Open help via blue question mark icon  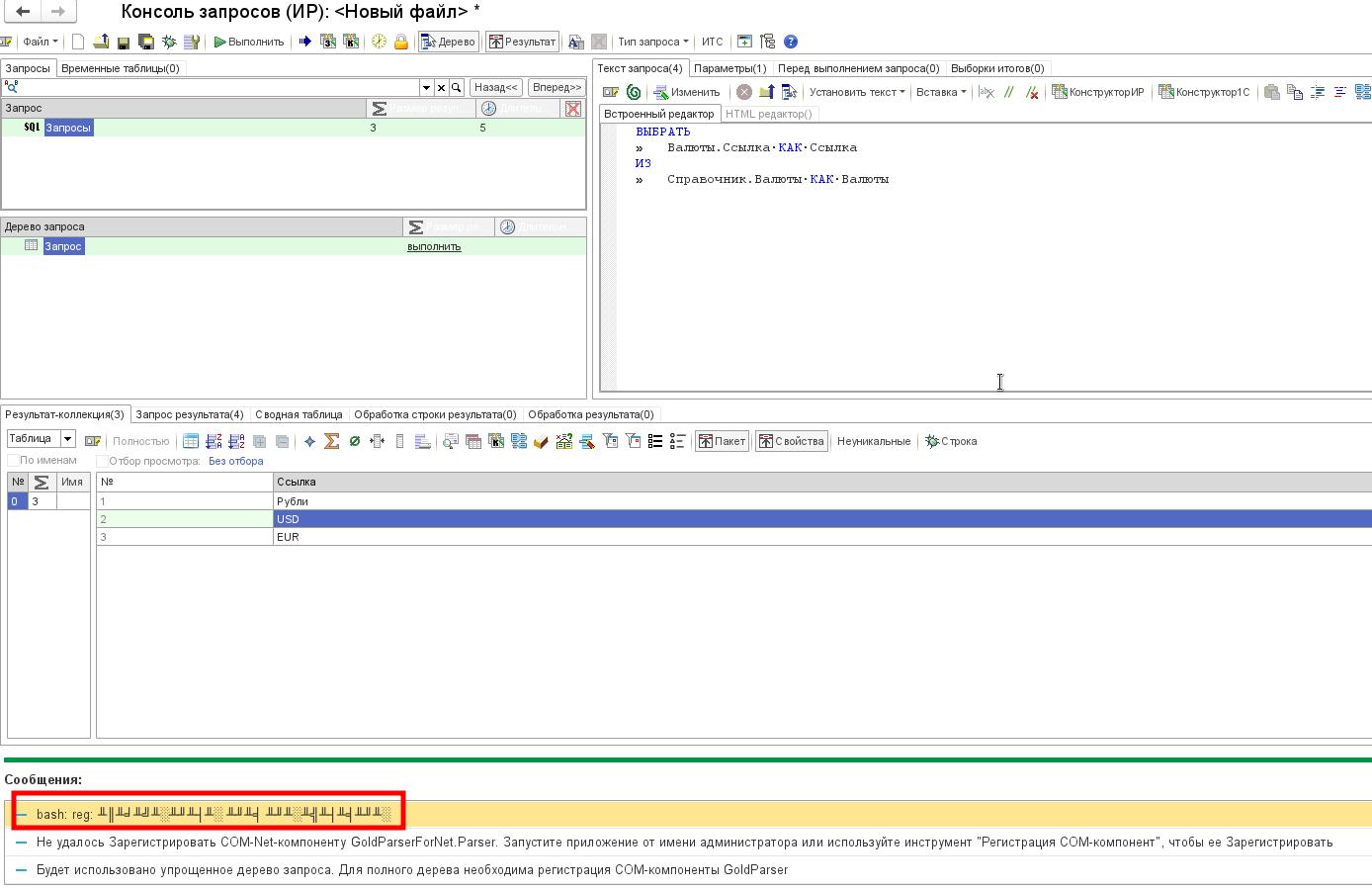pyautogui.click(x=791, y=42)
